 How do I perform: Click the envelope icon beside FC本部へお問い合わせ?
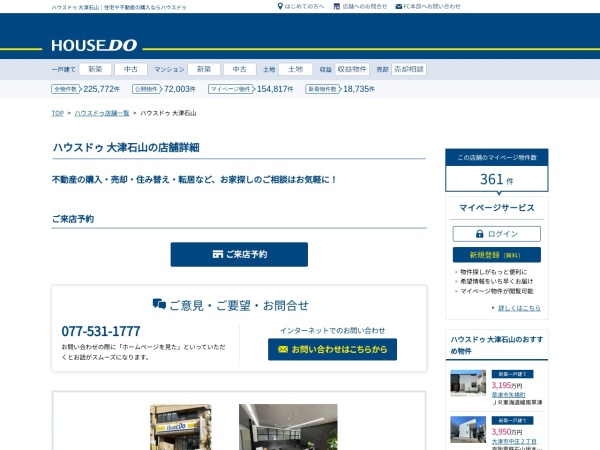coord(398,7)
